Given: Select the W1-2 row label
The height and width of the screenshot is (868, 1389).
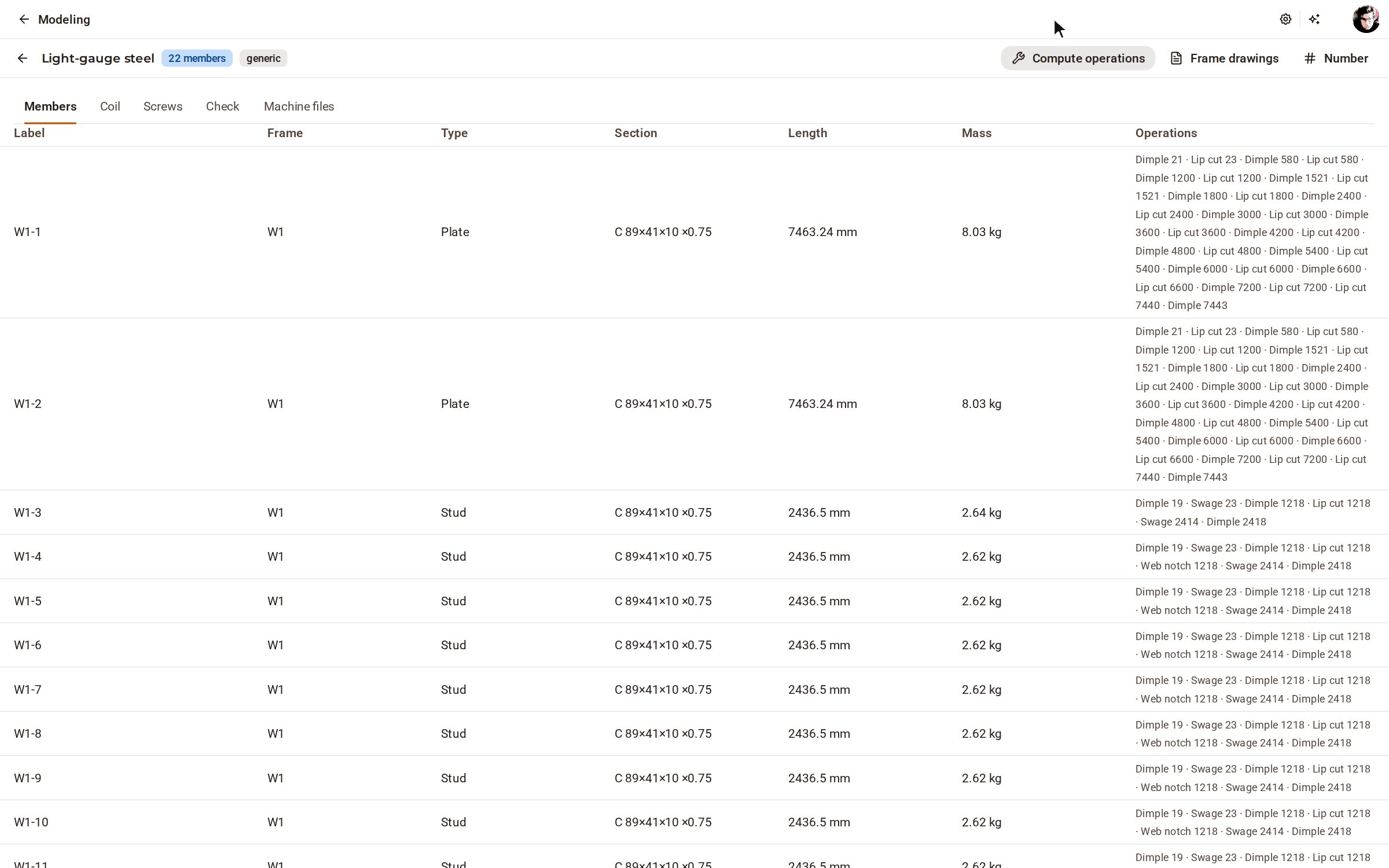Looking at the screenshot, I should (x=28, y=404).
